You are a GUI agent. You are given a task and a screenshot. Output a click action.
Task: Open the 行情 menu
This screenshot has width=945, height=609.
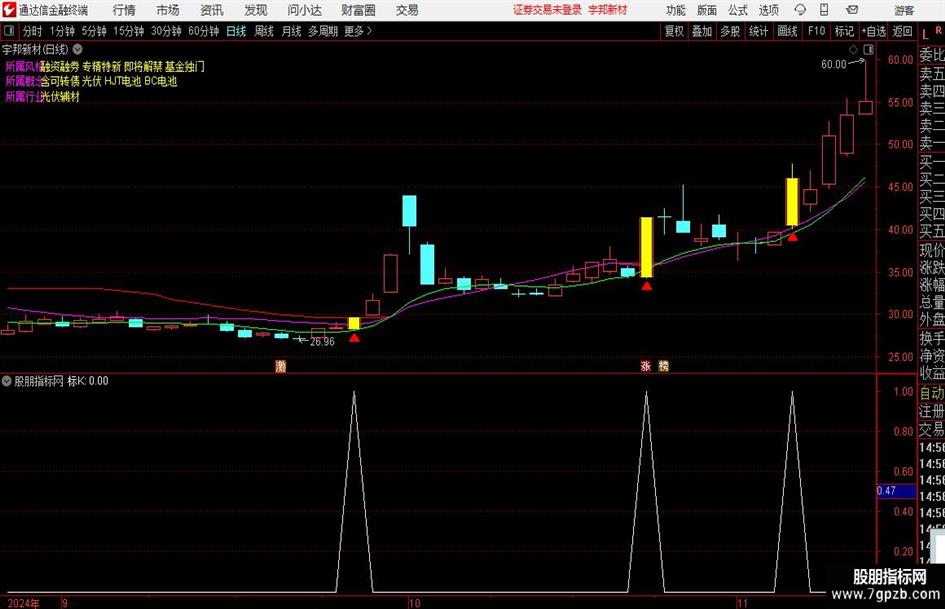(124, 10)
